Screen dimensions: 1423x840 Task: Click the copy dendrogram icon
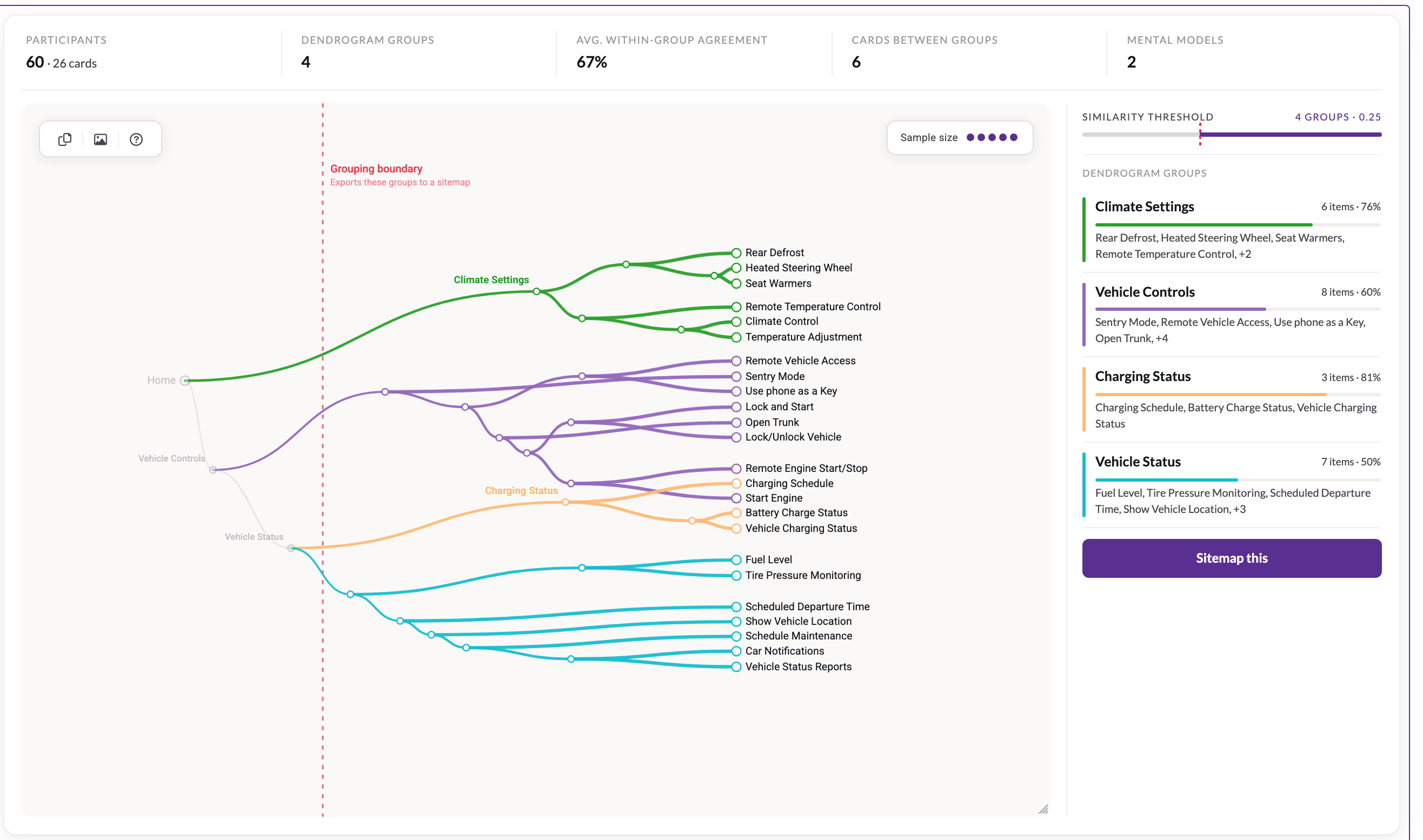tap(64, 139)
